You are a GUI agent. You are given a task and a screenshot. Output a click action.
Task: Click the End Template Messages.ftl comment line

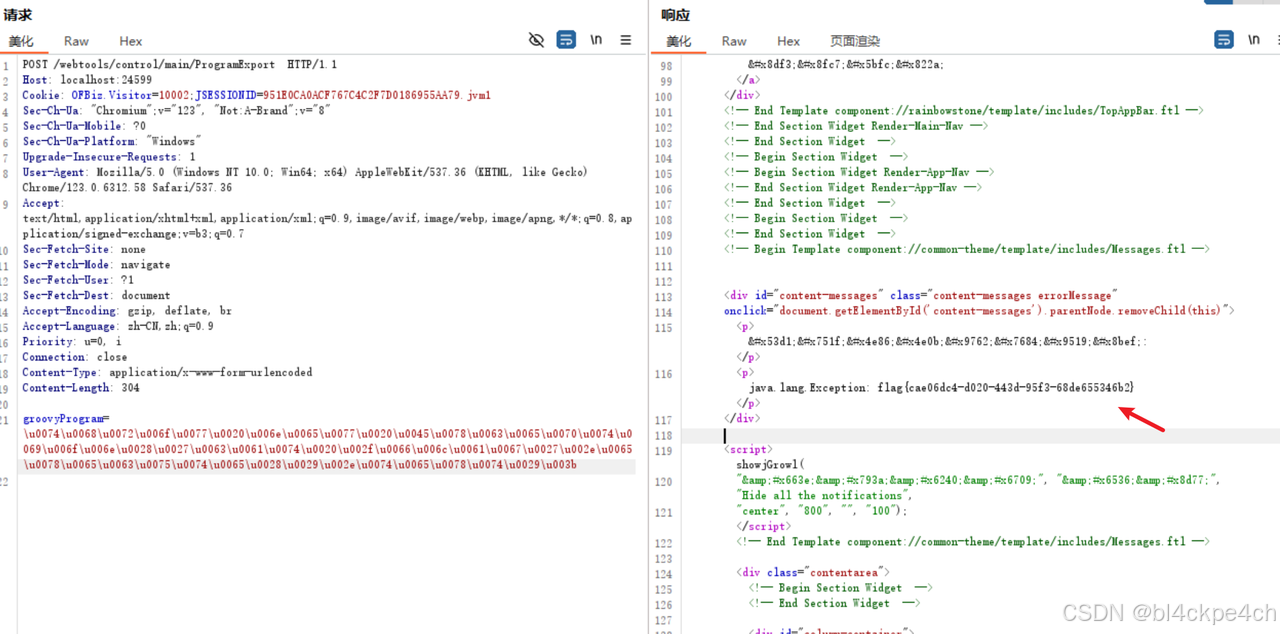[973, 542]
